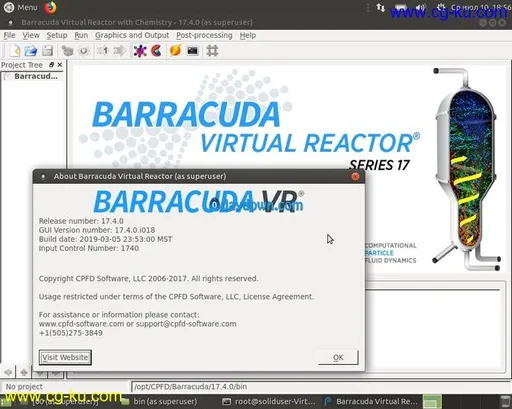512x409 pixels.
Task: Click the Copyright CPFD Software line
Action: pos(148,278)
